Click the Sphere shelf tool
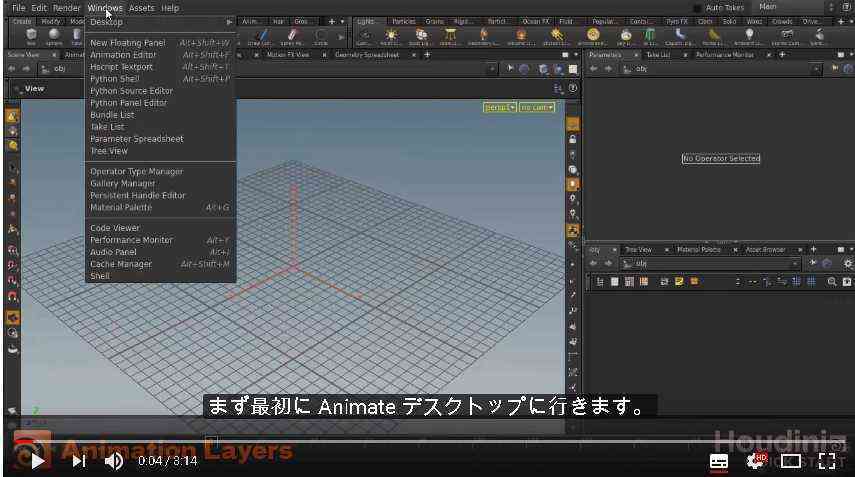The image size is (855, 477). (x=53, y=37)
